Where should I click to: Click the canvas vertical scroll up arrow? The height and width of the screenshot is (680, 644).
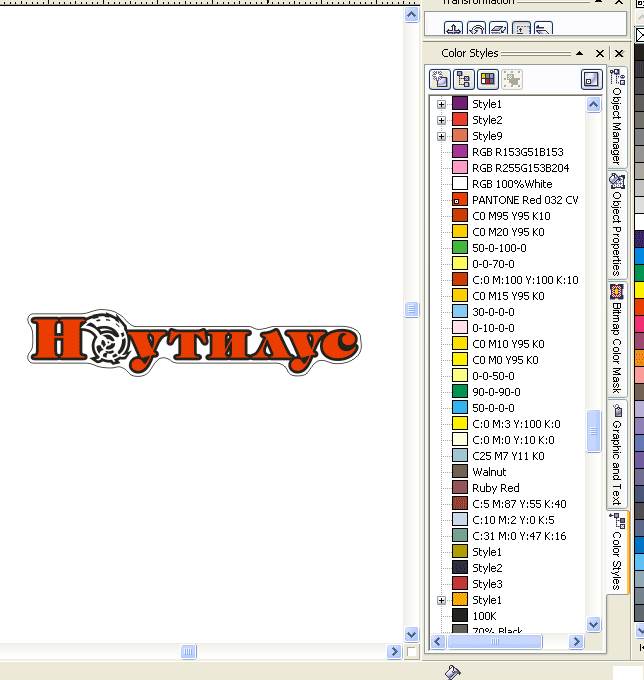[x=412, y=15]
